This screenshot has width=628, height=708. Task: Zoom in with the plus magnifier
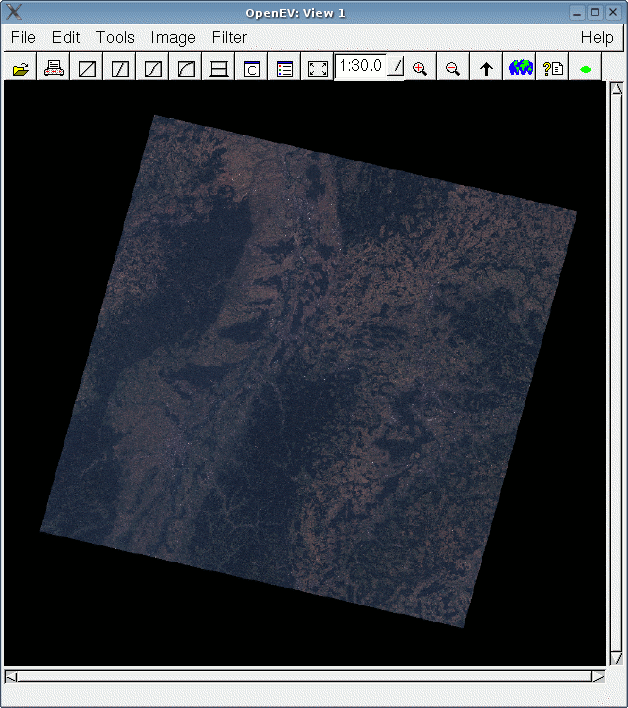pyautogui.click(x=420, y=69)
